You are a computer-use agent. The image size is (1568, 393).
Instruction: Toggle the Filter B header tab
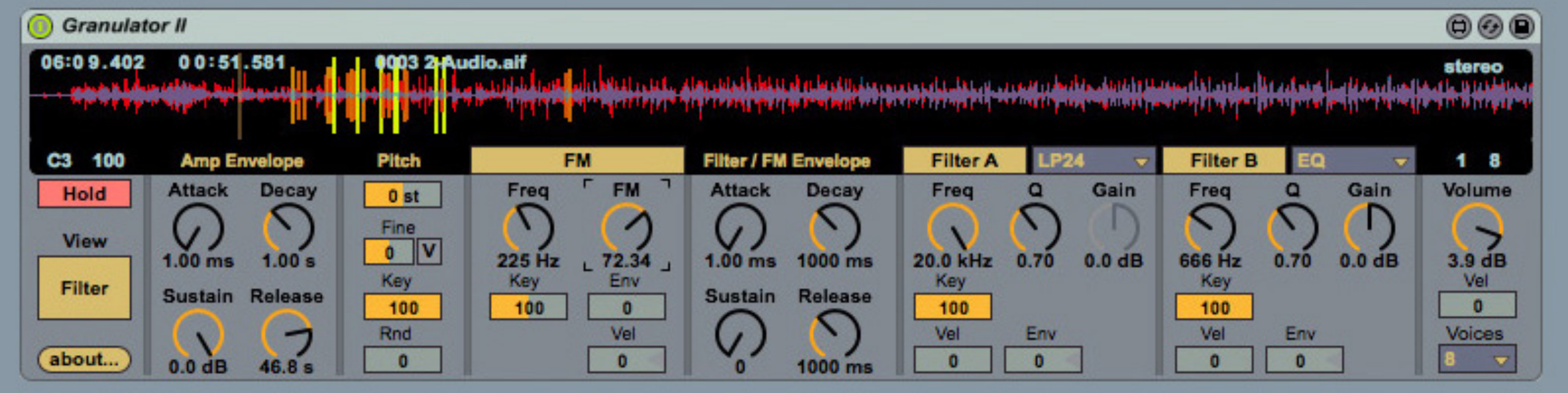(1223, 161)
